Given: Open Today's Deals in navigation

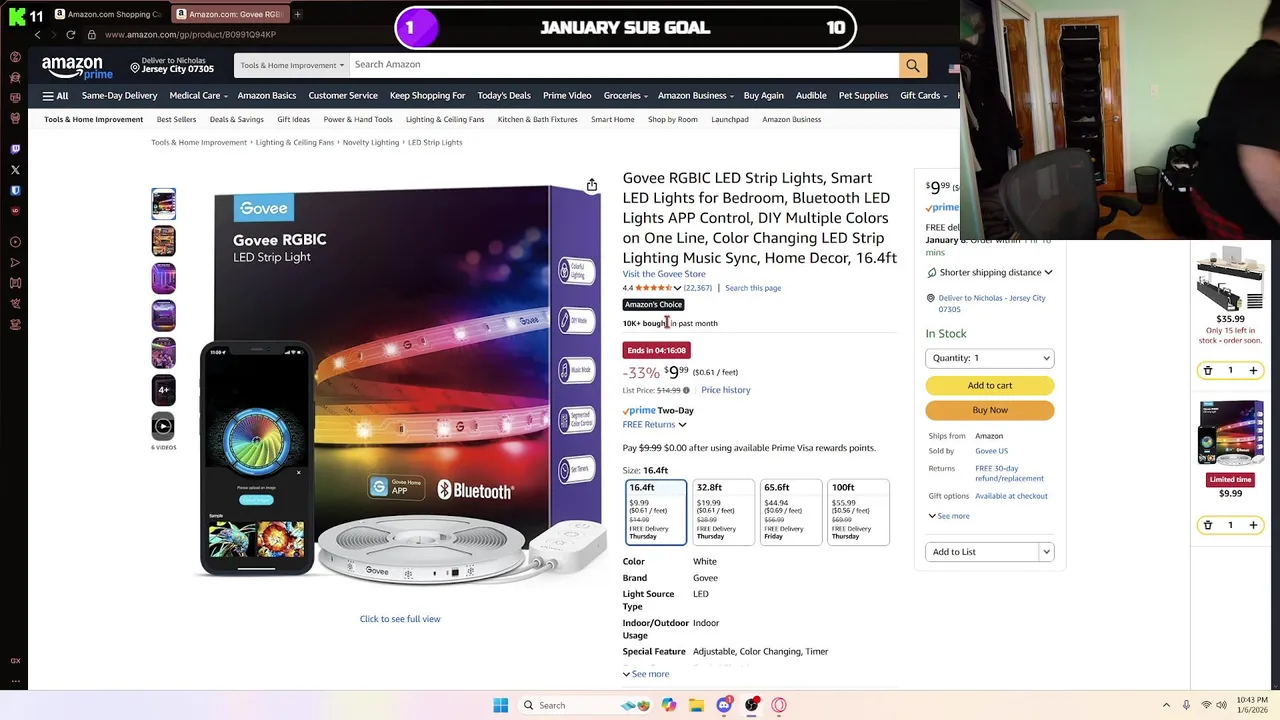Looking at the screenshot, I should [x=504, y=96].
